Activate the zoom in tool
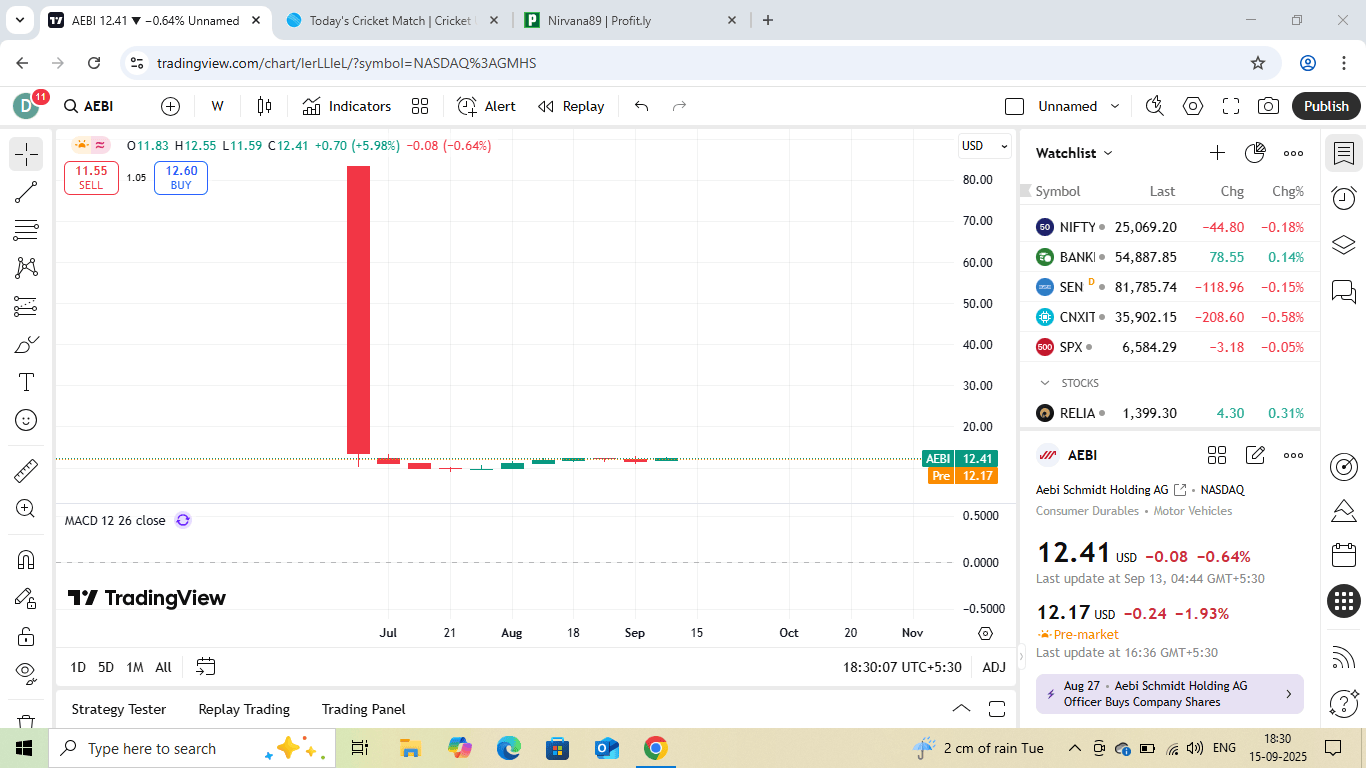The height and width of the screenshot is (768, 1366). point(26,508)
